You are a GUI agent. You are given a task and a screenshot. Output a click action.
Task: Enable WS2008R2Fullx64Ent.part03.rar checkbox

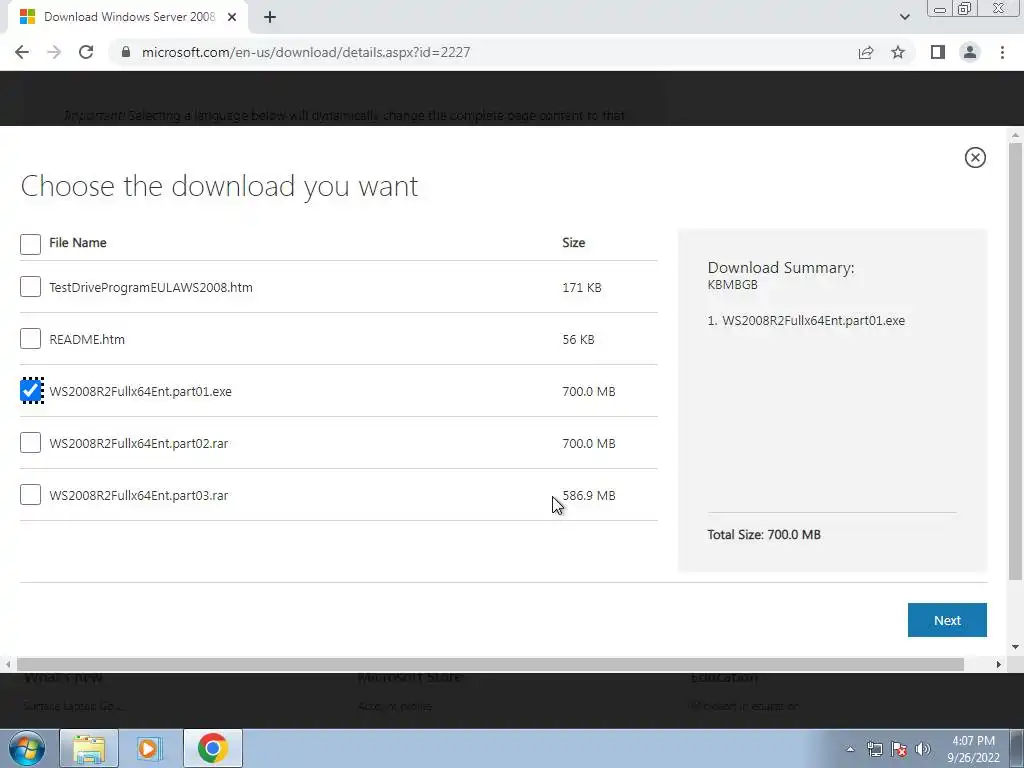point(31,494)
